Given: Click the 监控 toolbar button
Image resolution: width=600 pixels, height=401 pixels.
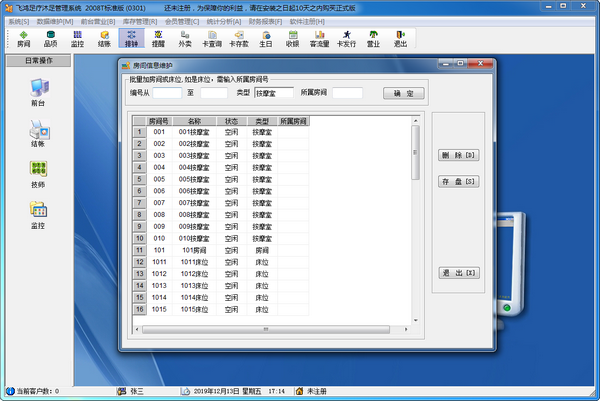Looking at the screenshot, I should [77, 39].
